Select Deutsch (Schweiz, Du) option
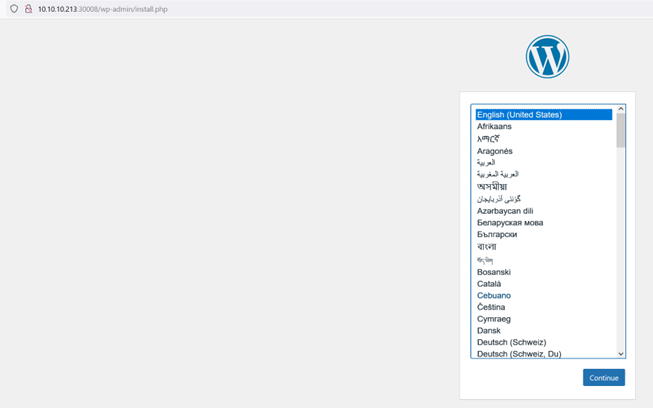 (x=544, y=353)
